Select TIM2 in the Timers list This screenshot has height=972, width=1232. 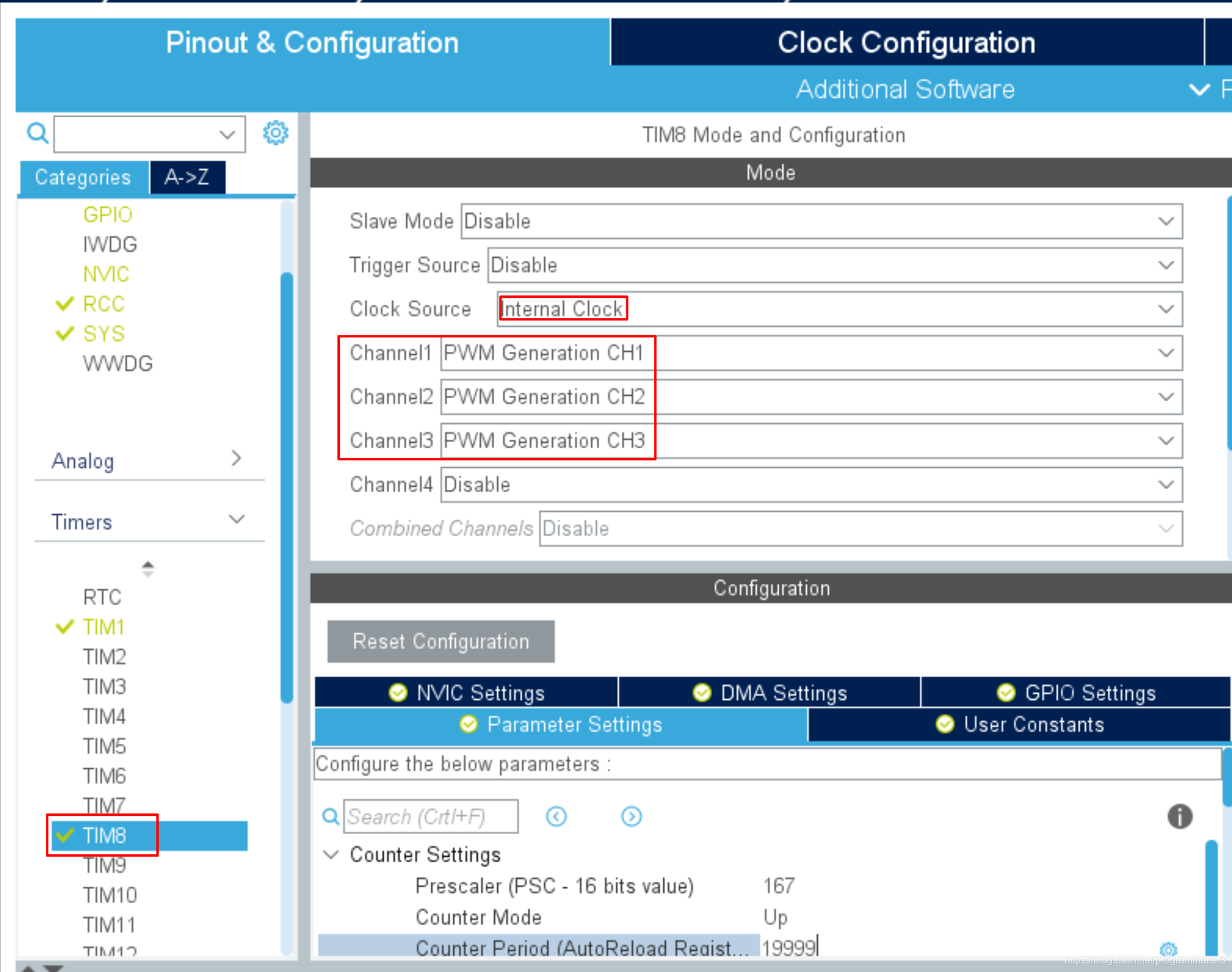click(x=105, y=657)
